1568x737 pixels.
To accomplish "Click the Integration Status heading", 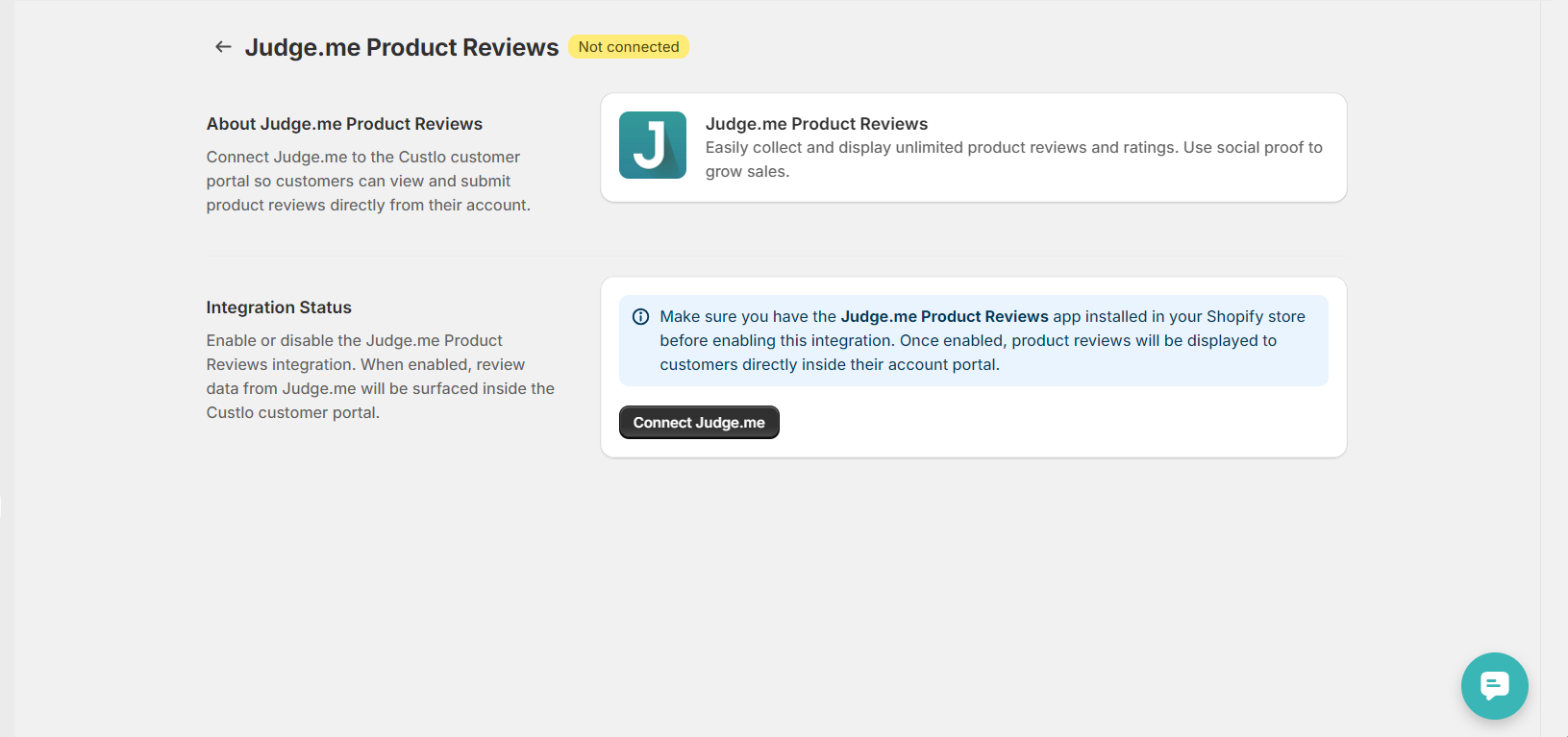I will (x=279, y=307).
